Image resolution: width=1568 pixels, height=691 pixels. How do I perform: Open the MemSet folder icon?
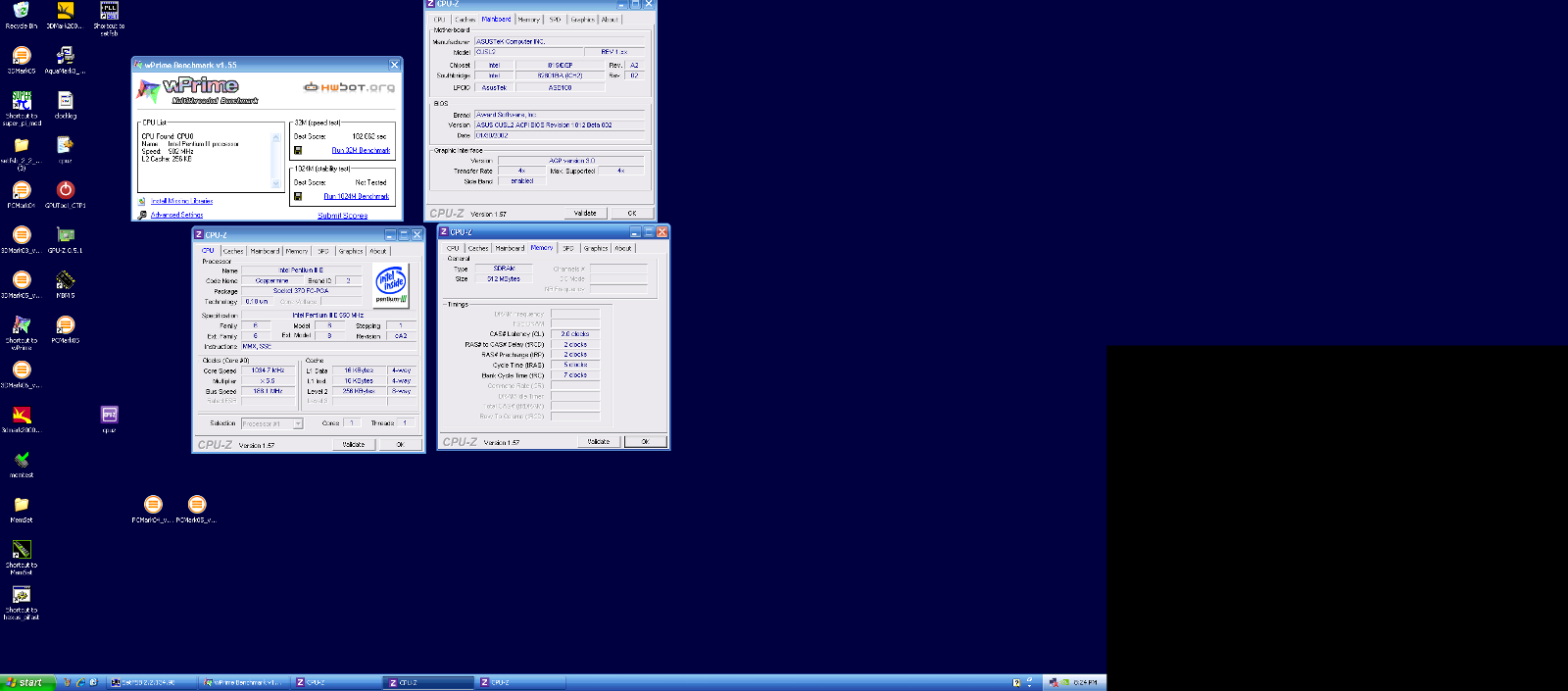(x=22, y=509)
